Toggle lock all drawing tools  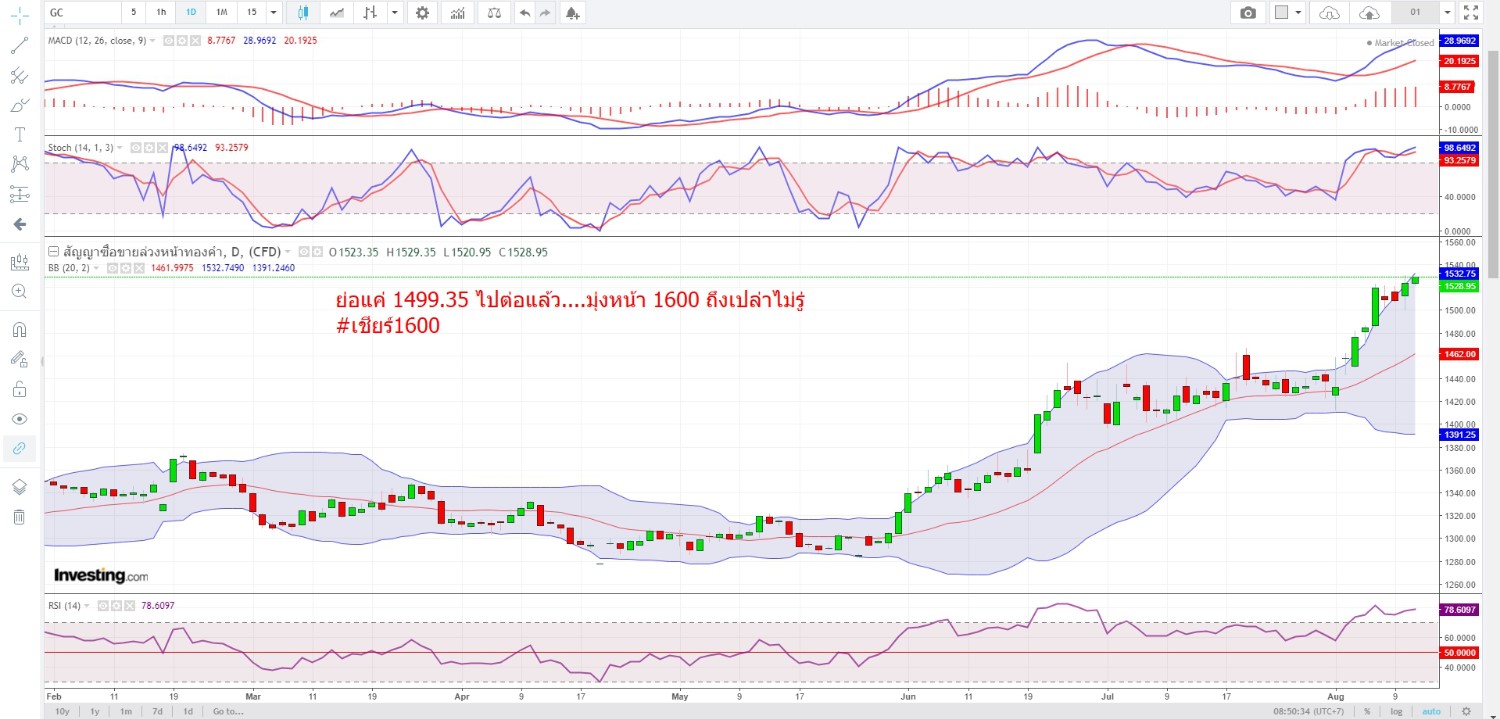(x=19, y=389)
